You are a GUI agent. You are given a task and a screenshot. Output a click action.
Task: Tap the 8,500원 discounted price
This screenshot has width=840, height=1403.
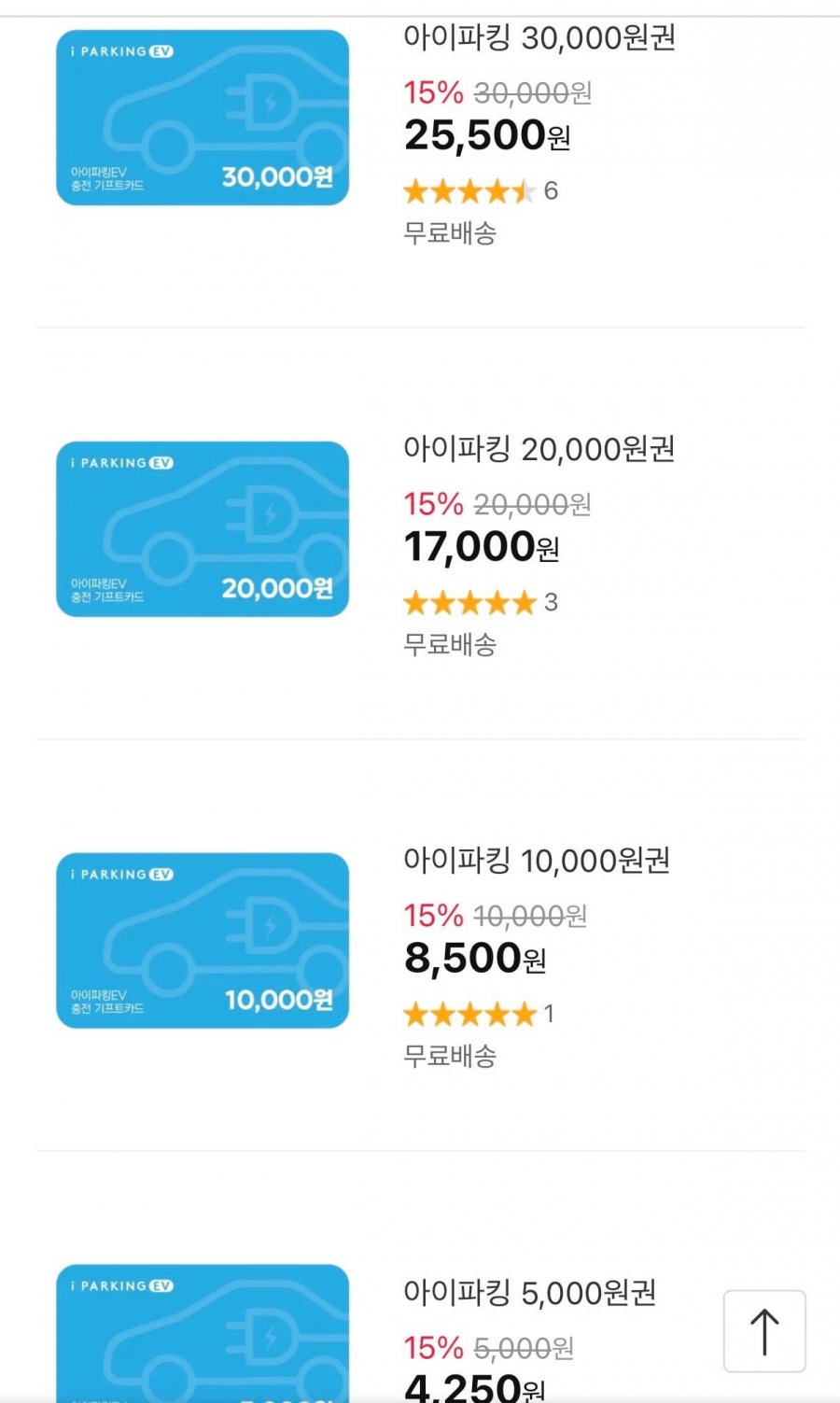pos(474,959)
